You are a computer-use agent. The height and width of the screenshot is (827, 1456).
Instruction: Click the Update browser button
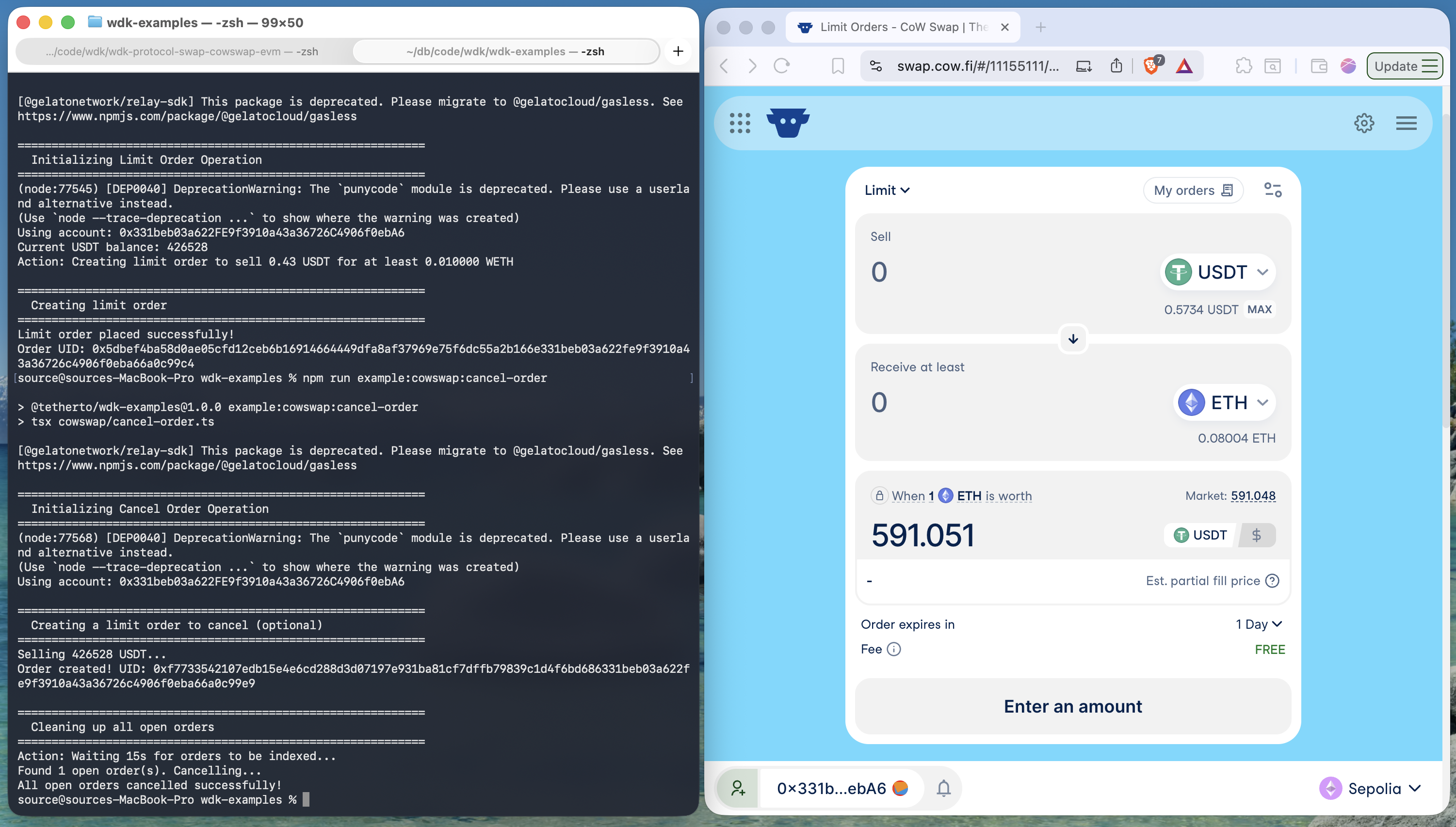click(1404, 66)
